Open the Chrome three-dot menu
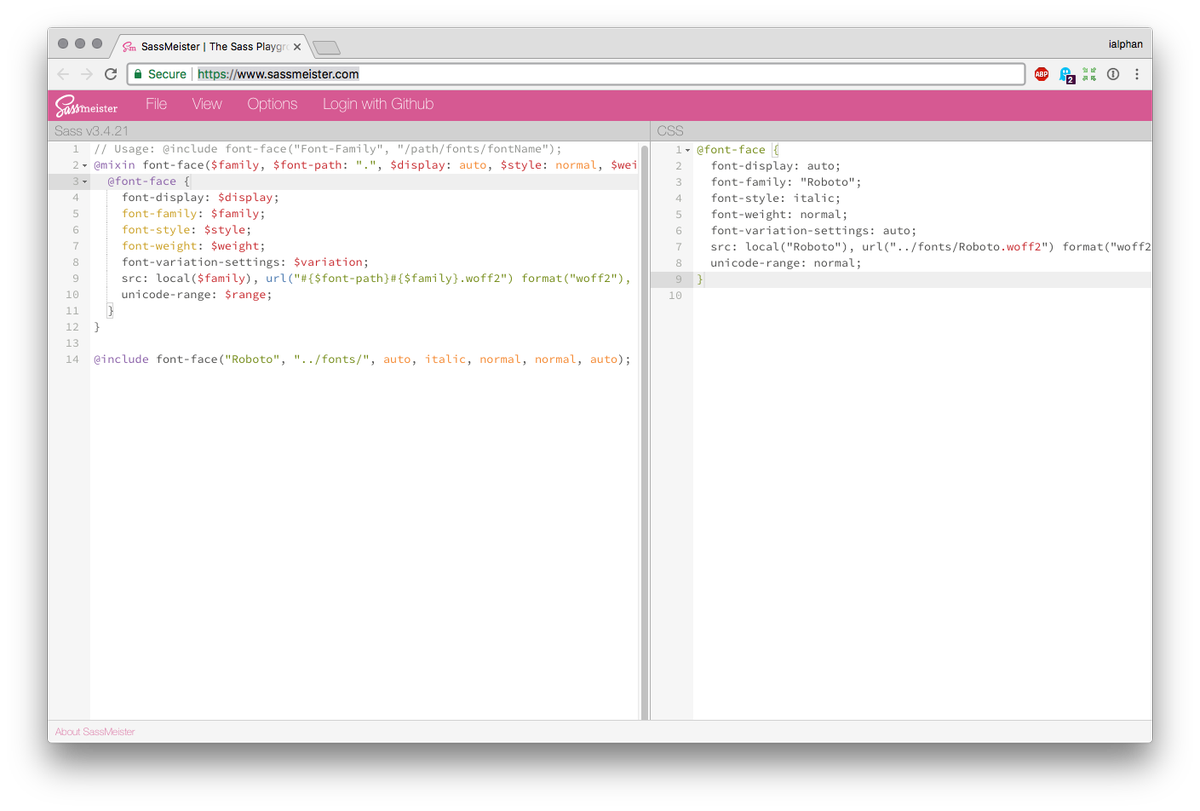 tap(1137, 74)
